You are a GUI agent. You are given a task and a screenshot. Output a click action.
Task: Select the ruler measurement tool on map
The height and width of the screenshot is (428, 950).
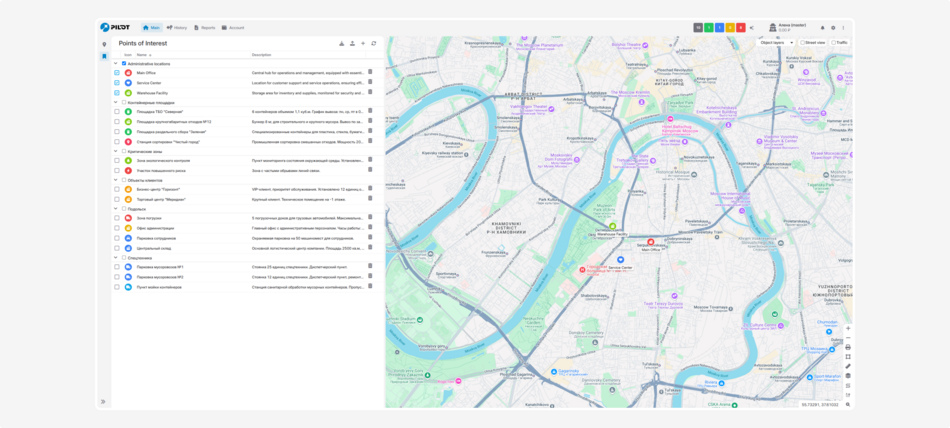coord(848,366)
